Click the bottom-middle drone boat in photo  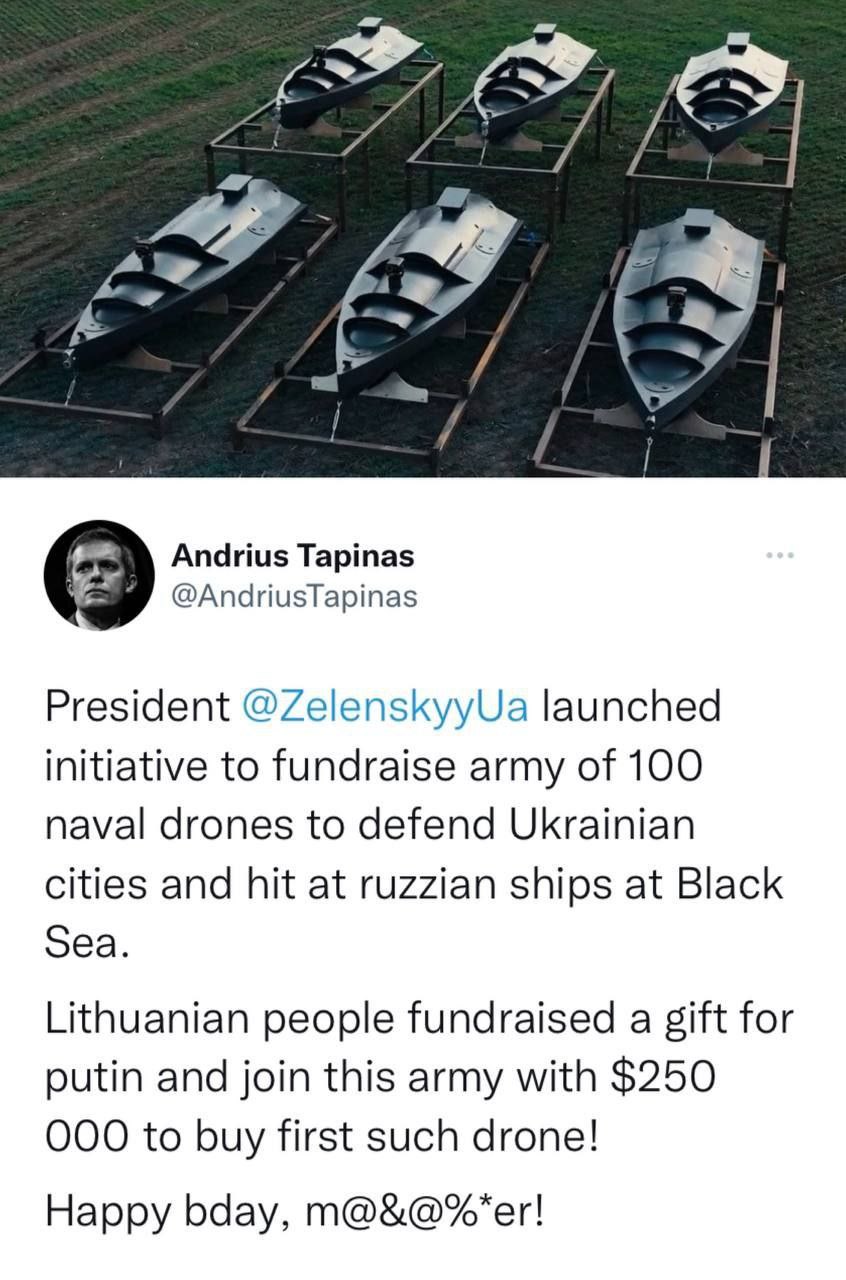click(425, 290)
